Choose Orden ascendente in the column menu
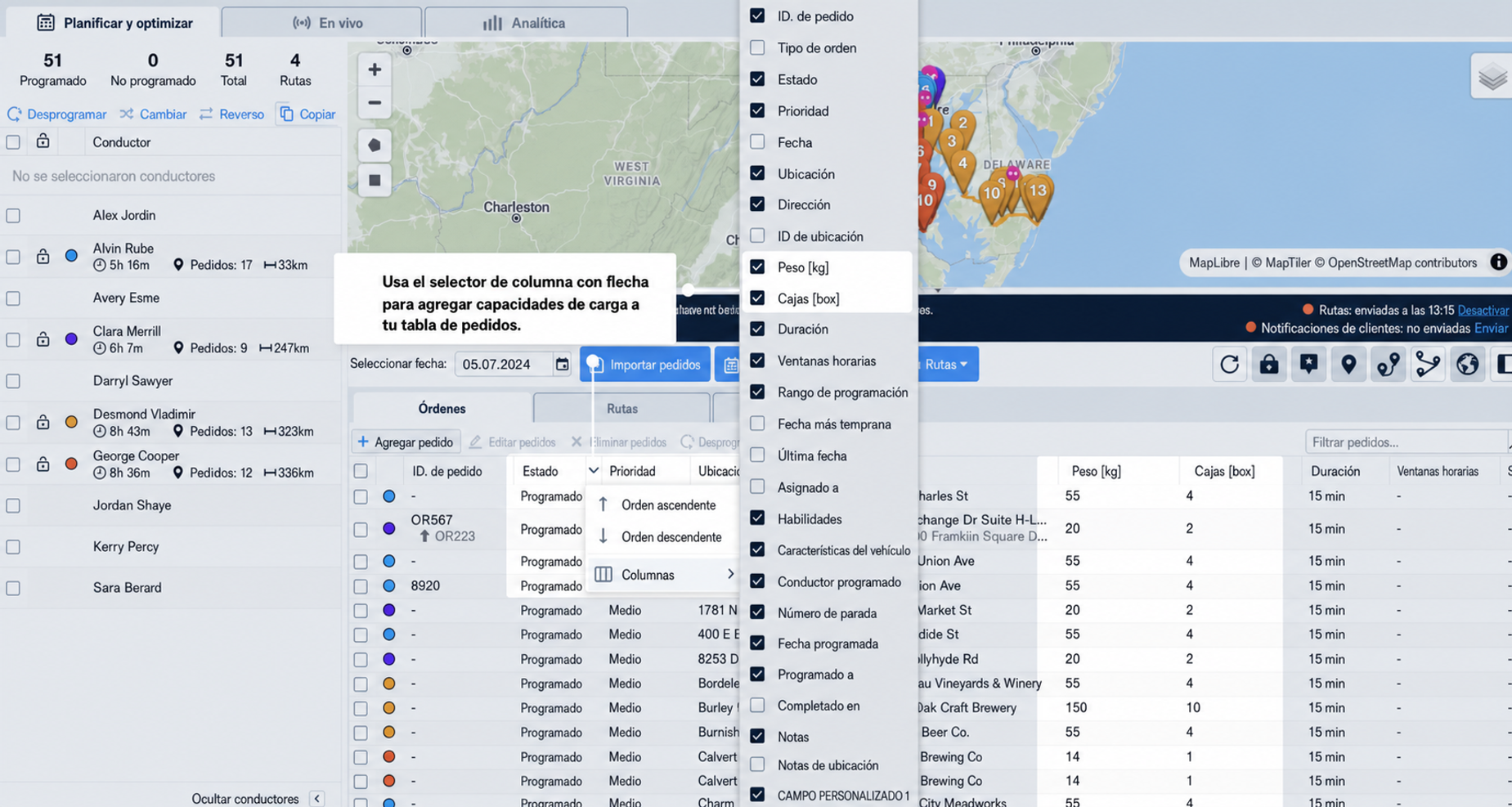1512x807 pixels. (661, 504)
